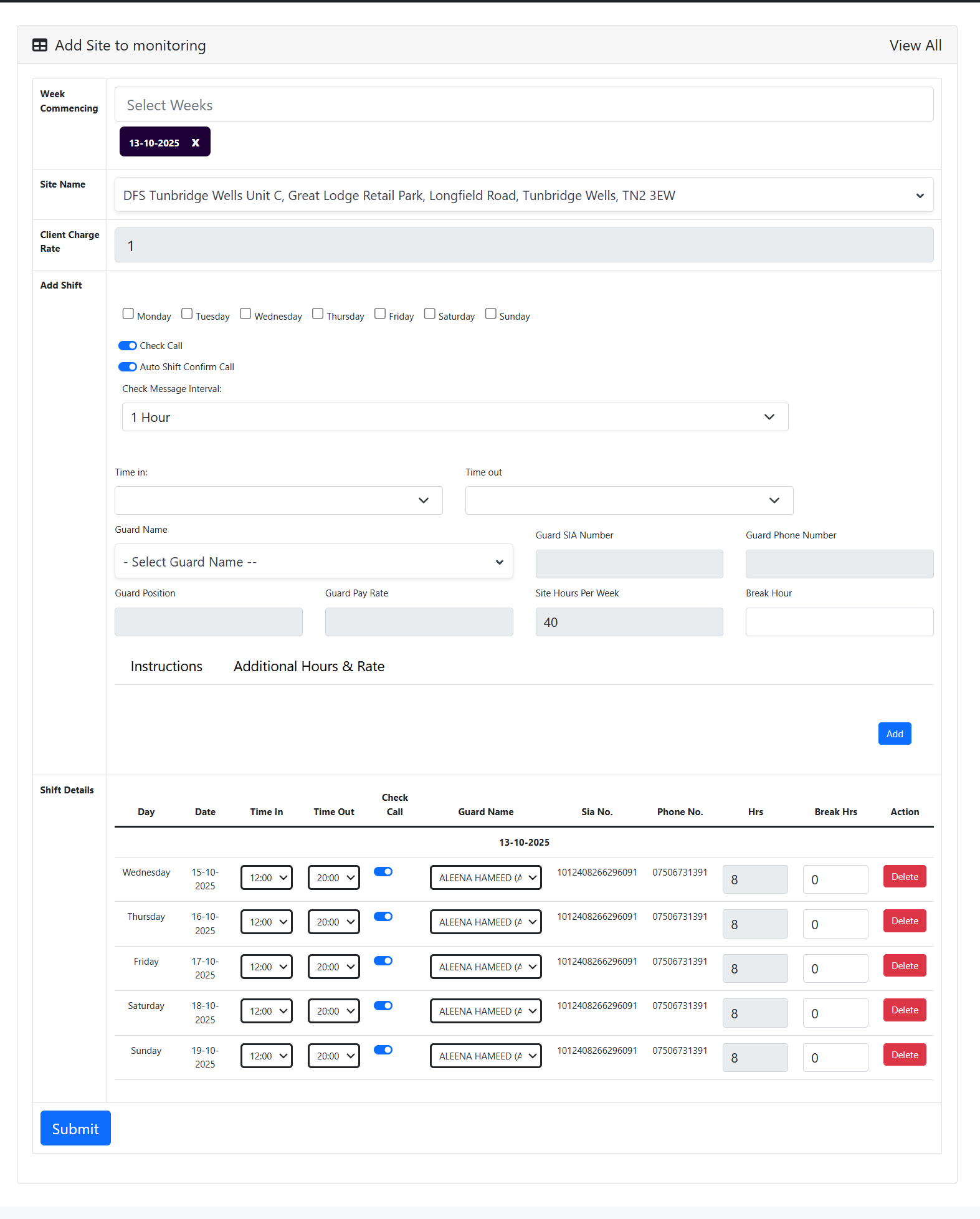980x1219 pixels.
Task: Open the Time out selector
Action: tap(629, 500)
